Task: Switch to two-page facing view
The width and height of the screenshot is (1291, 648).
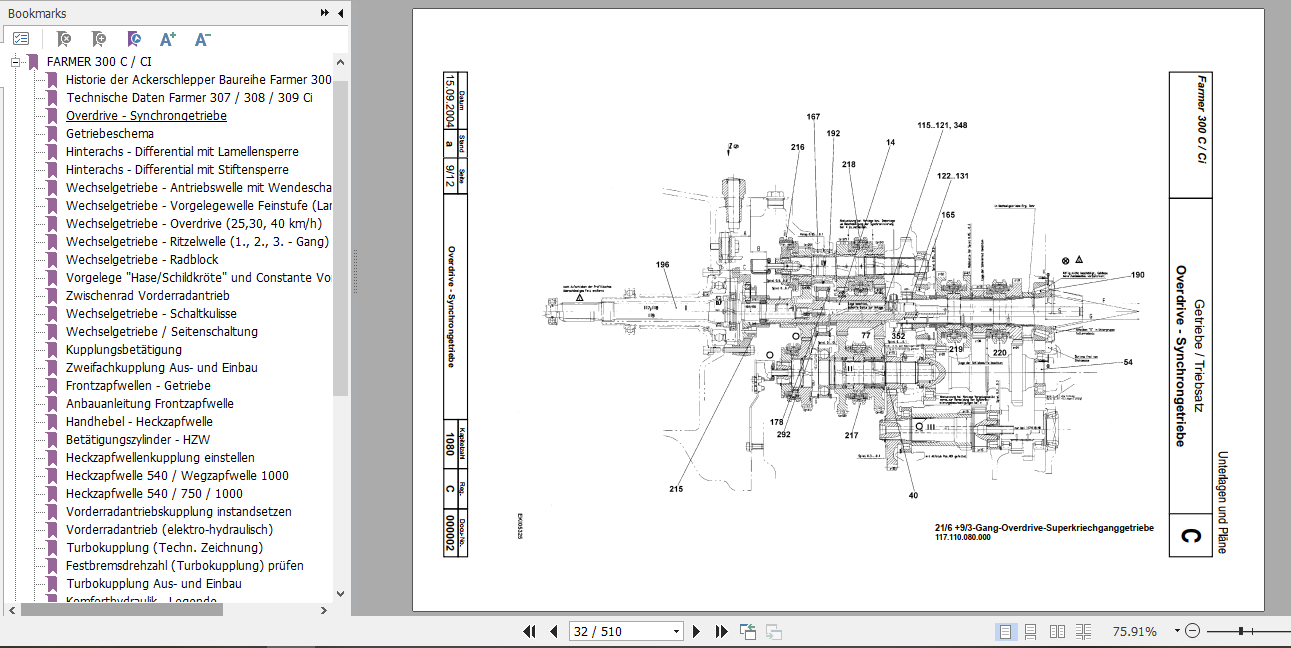Action: [x=1058, y=631]
